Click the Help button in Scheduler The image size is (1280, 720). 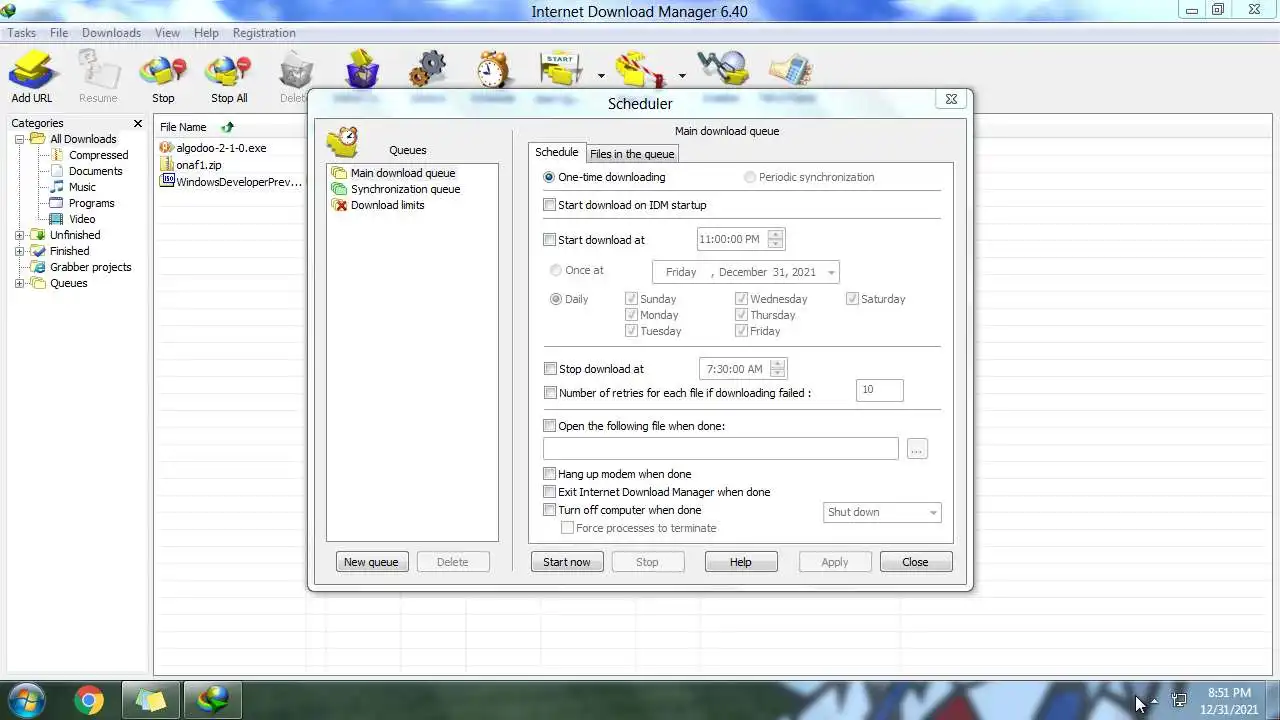741,562
